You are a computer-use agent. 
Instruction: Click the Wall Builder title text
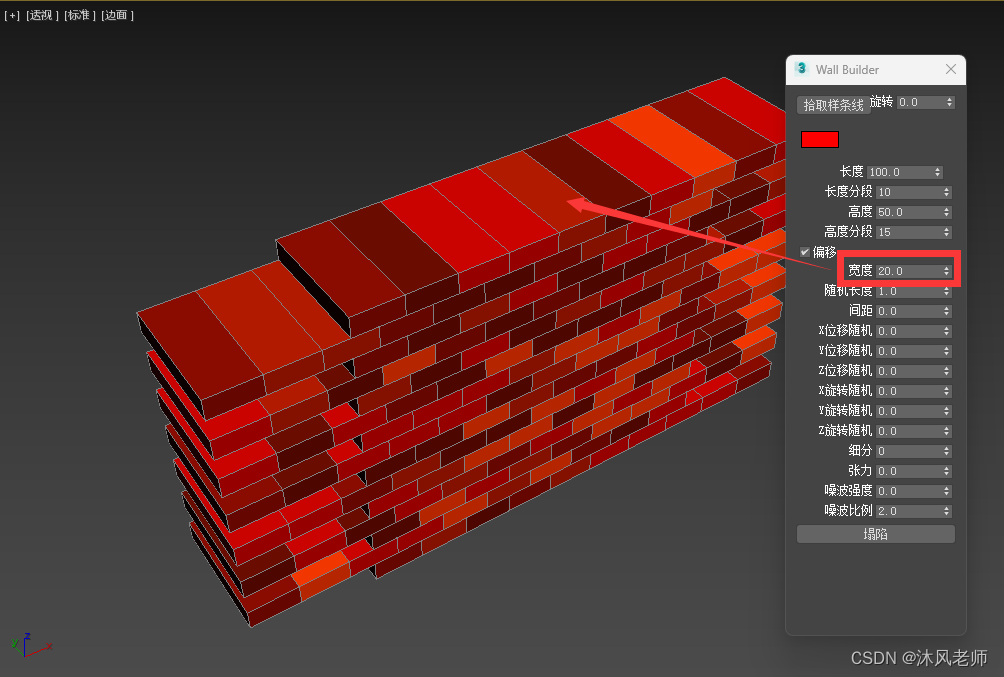[x=847, y=70]
